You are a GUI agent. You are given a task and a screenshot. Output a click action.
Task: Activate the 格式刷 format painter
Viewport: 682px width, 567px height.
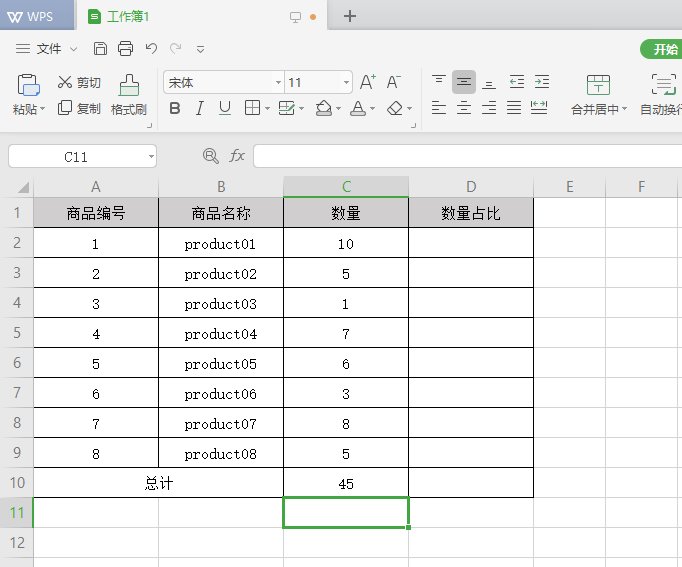point(129,95)
